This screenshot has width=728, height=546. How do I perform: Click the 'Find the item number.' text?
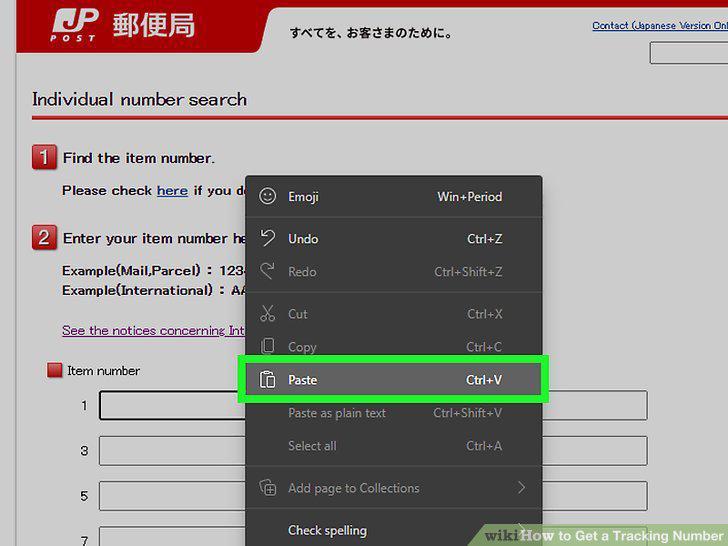click(139, 158)
